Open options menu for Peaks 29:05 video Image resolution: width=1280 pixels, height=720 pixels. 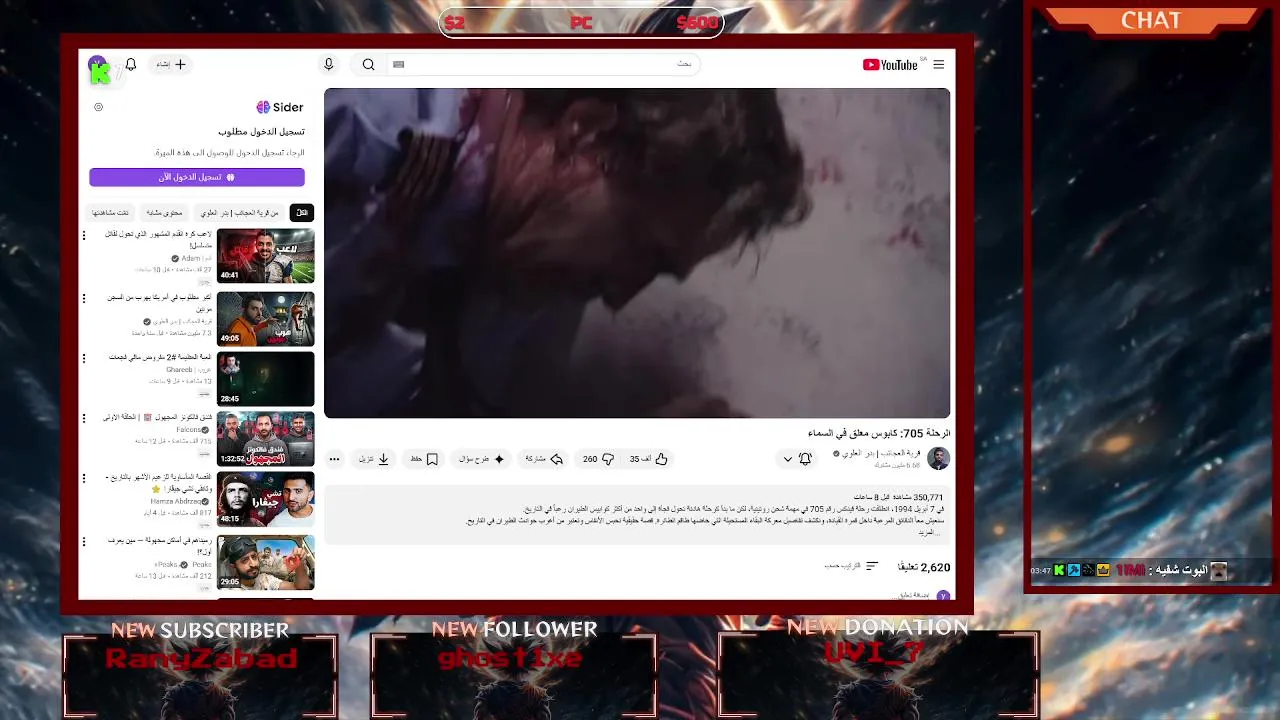(84, 542)
